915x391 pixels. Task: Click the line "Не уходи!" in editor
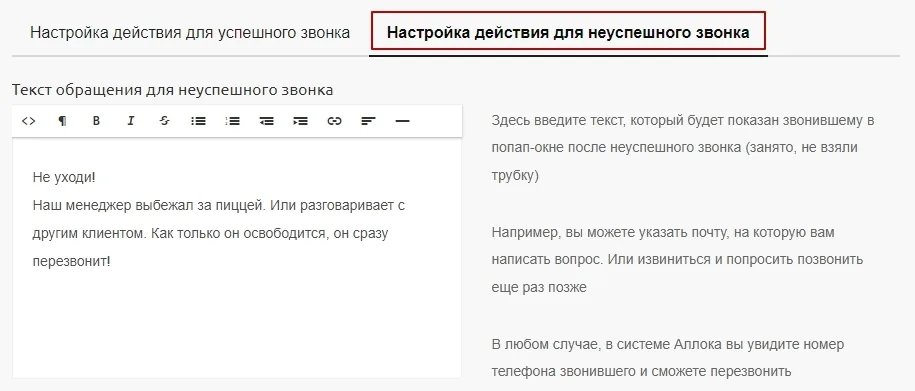64,178
